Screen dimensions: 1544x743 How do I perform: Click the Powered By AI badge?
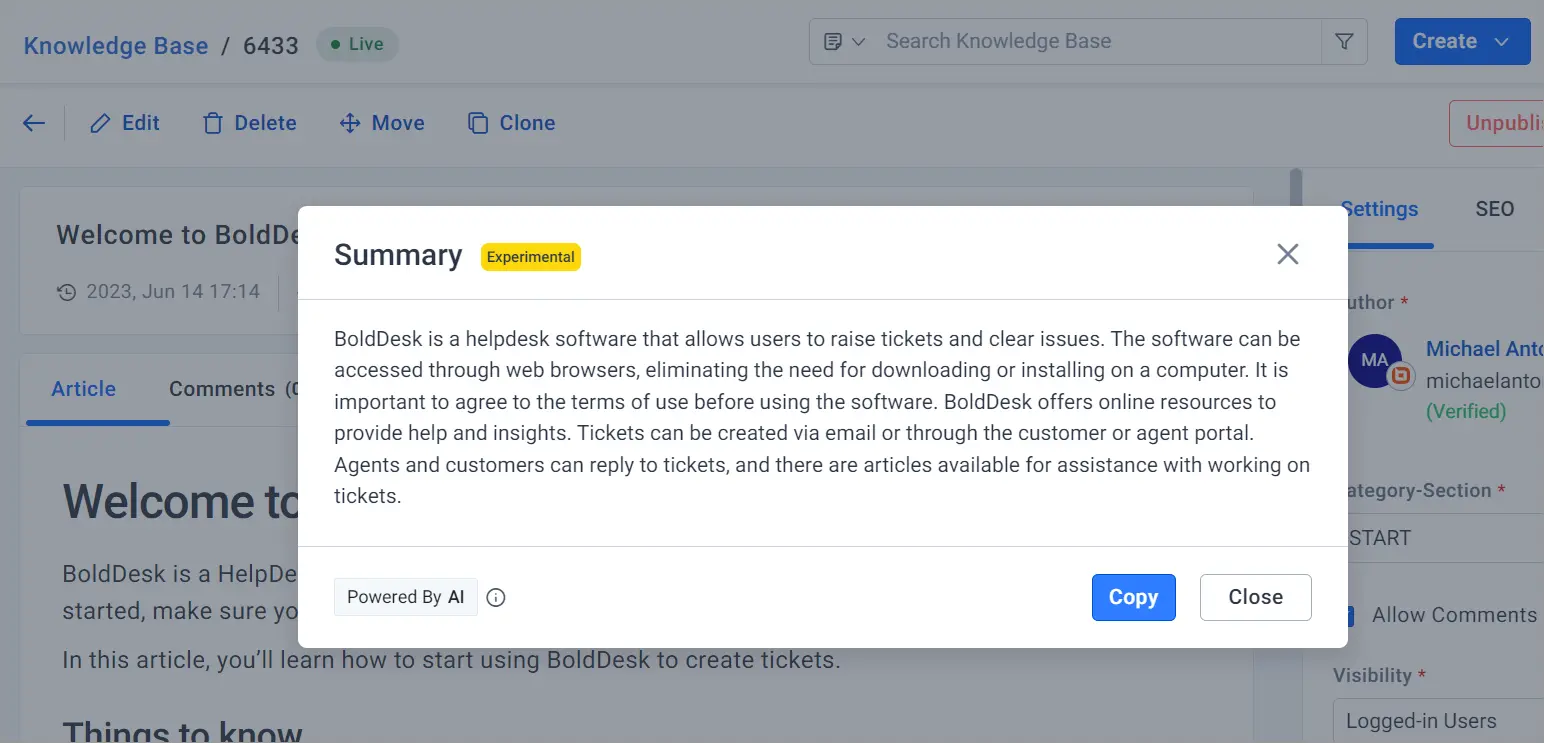click(405, 597)
